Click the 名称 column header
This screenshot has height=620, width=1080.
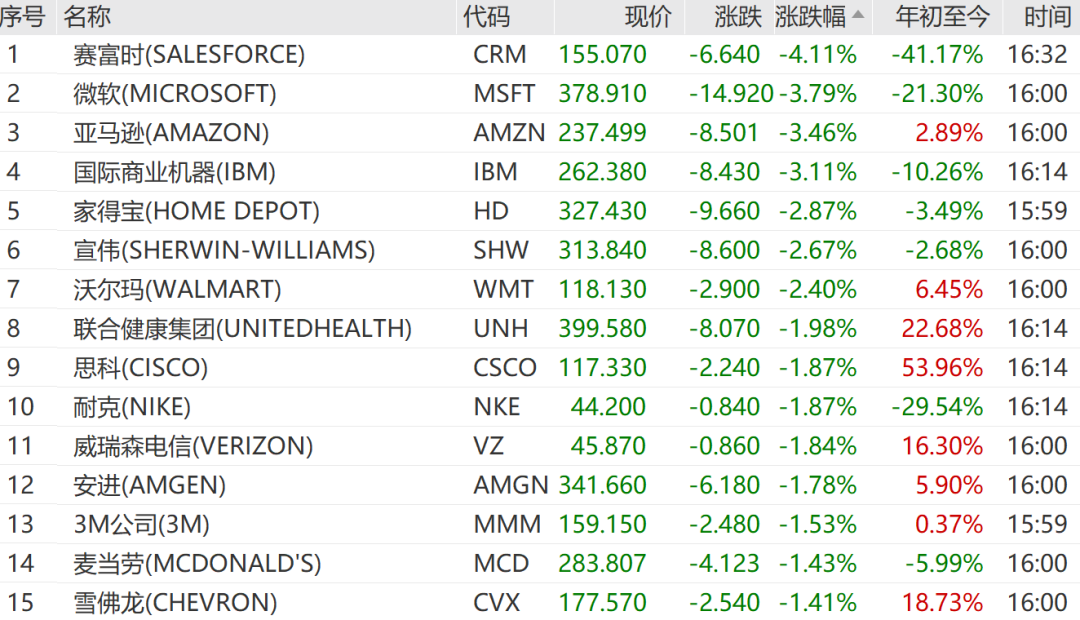tap(87, 16)
